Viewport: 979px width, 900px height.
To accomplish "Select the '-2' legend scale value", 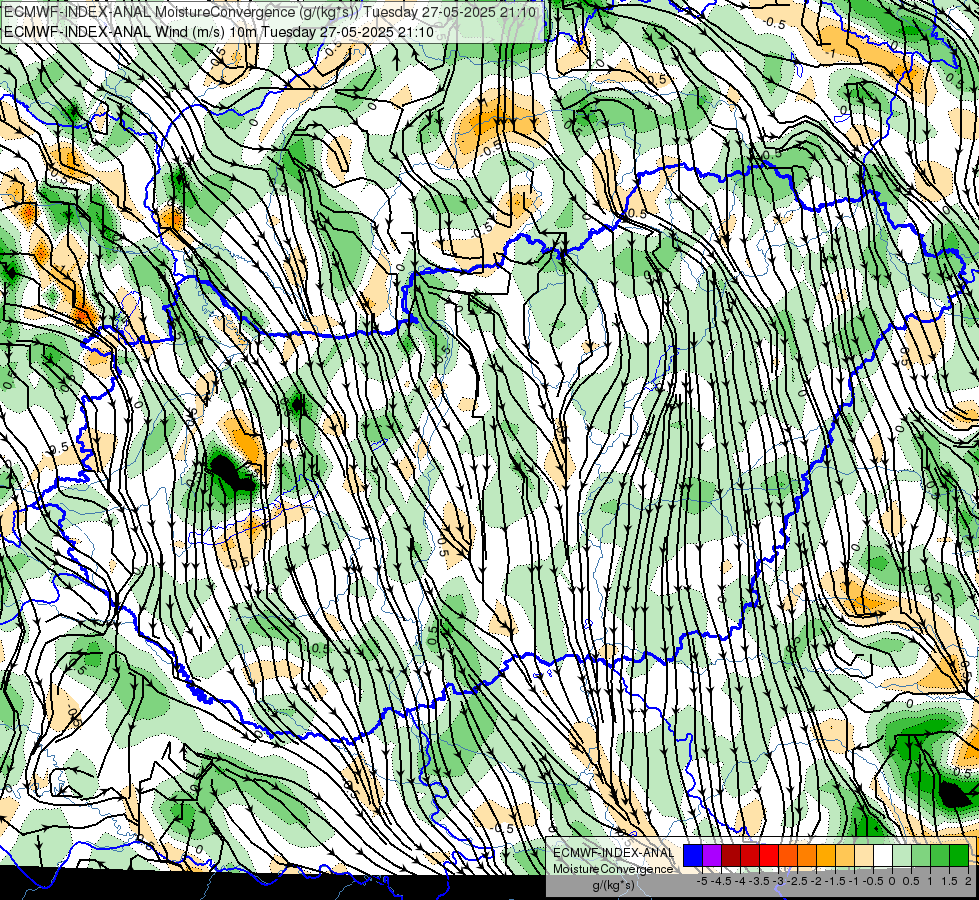I will (x=817, y=881).
